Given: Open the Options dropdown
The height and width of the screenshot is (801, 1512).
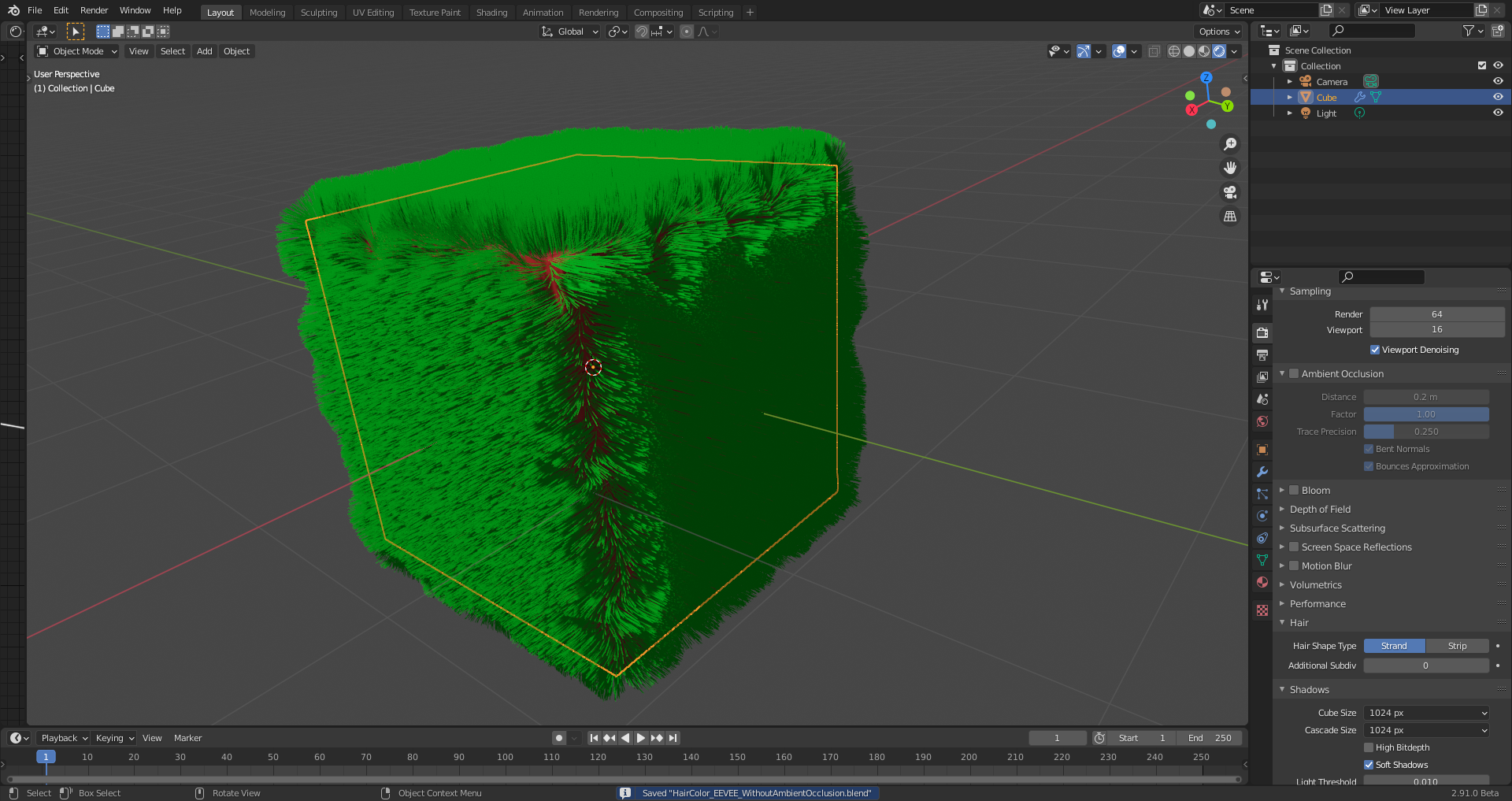Looking at the screenshot, I should click(1219, 32).
